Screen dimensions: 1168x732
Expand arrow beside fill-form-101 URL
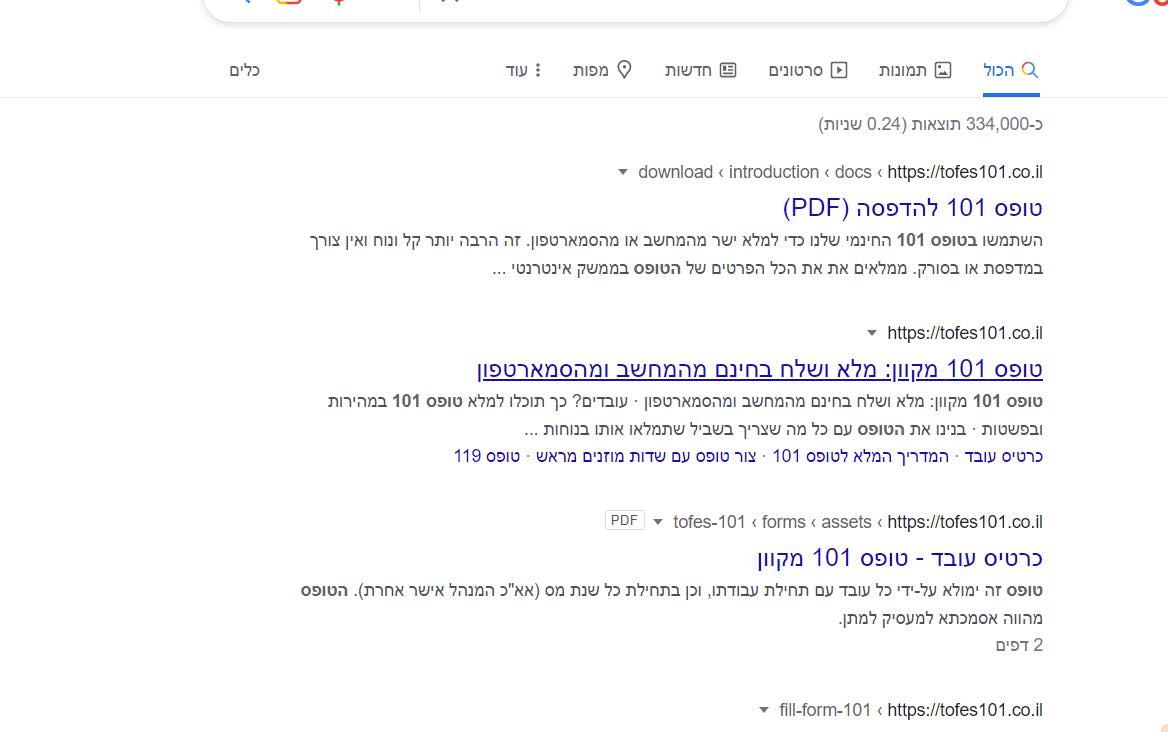click(764, 710)
